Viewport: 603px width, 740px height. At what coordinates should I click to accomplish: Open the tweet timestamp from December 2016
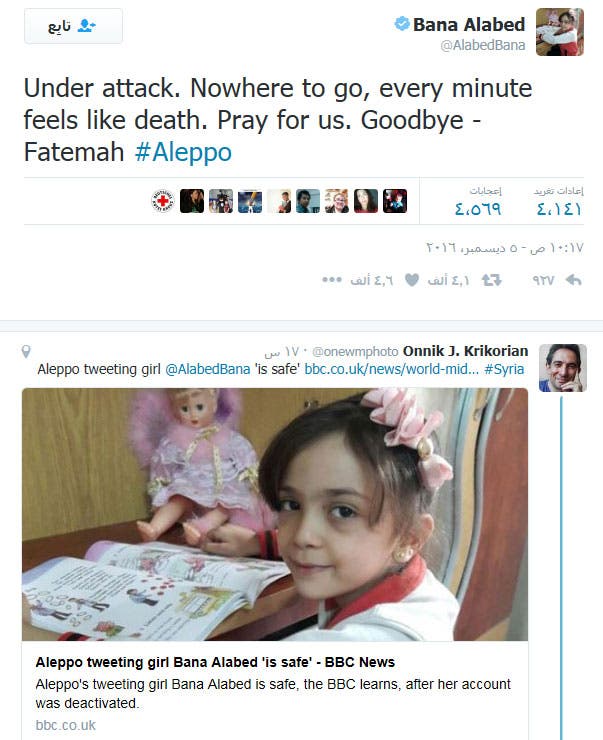click(x=504, y=248)
